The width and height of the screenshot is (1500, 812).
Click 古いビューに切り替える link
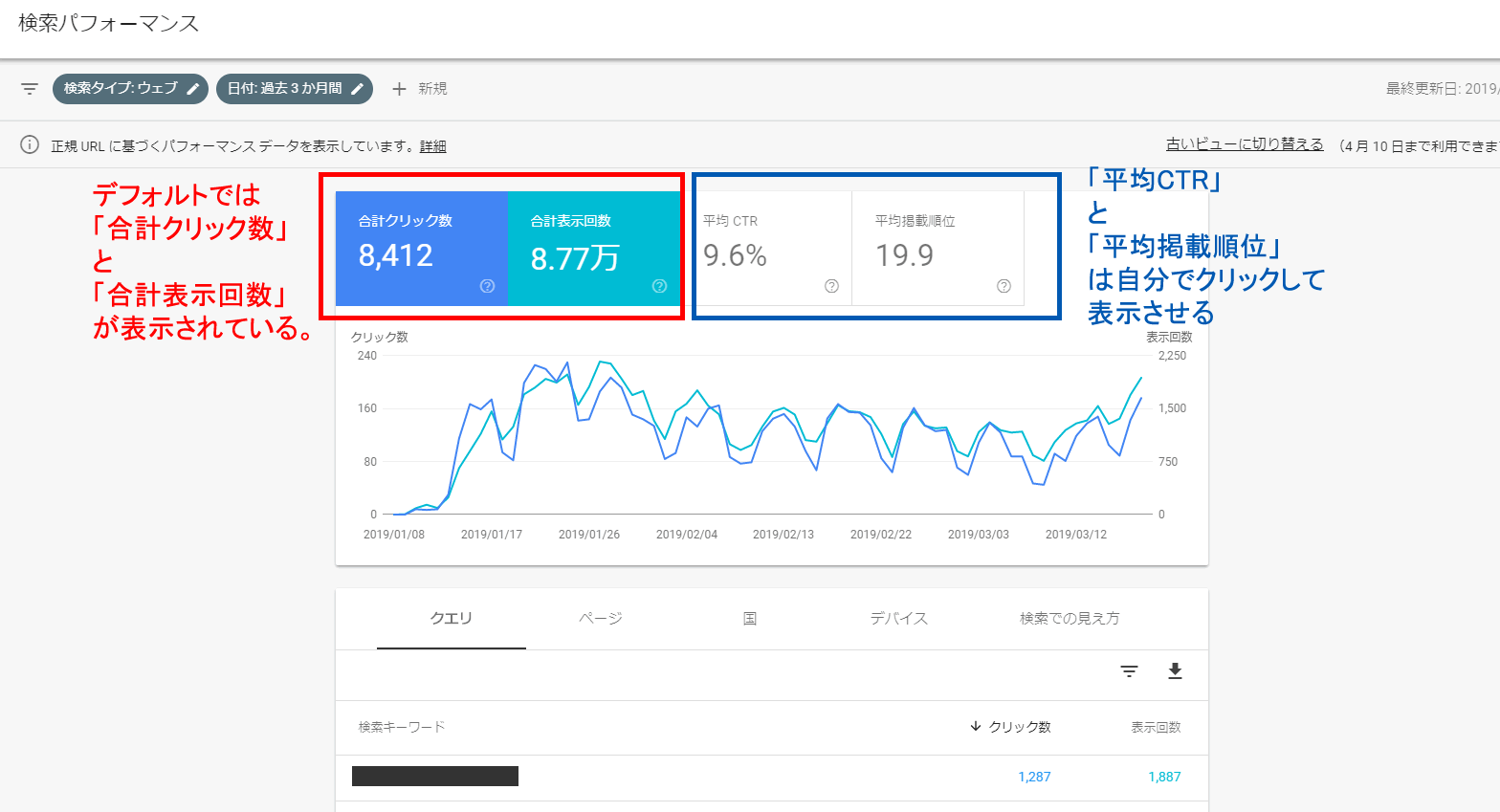click(x=1244, y=144)
